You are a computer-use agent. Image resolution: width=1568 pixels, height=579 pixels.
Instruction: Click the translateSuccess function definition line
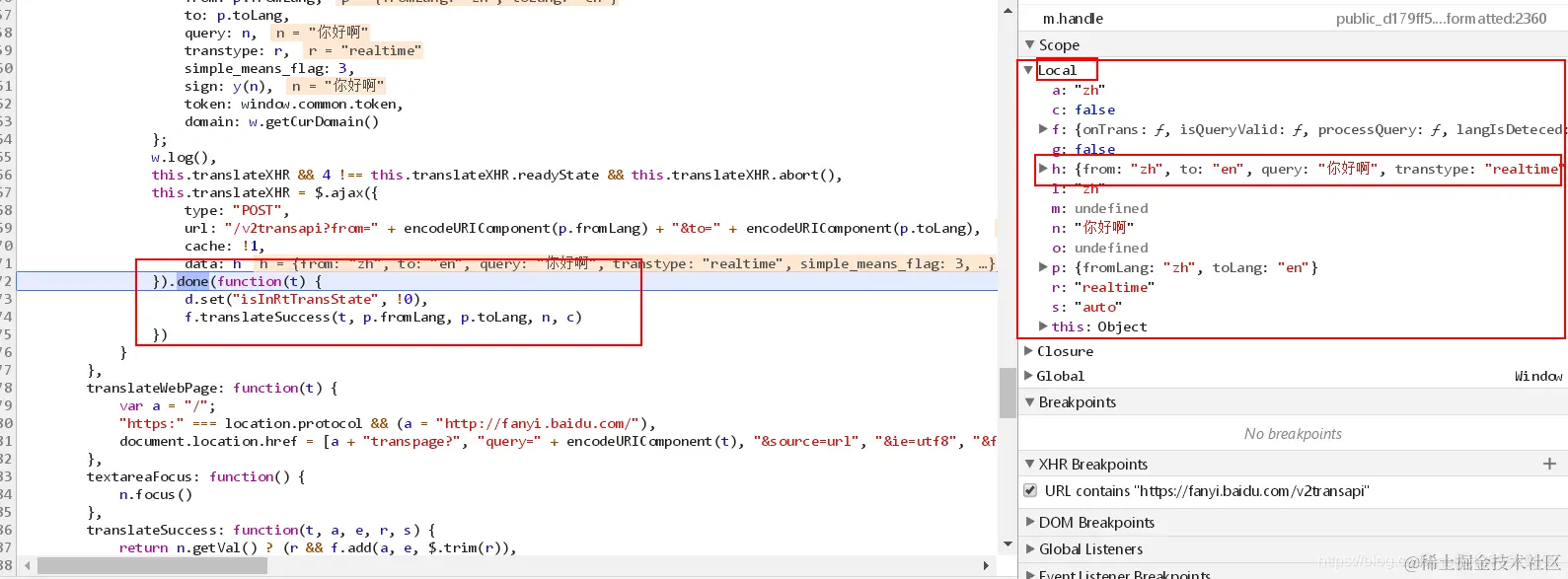click(x=261, y=530)
